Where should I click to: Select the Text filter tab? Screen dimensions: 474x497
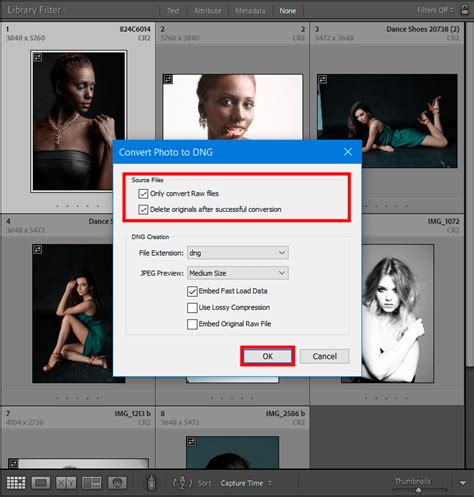point(173,11)
